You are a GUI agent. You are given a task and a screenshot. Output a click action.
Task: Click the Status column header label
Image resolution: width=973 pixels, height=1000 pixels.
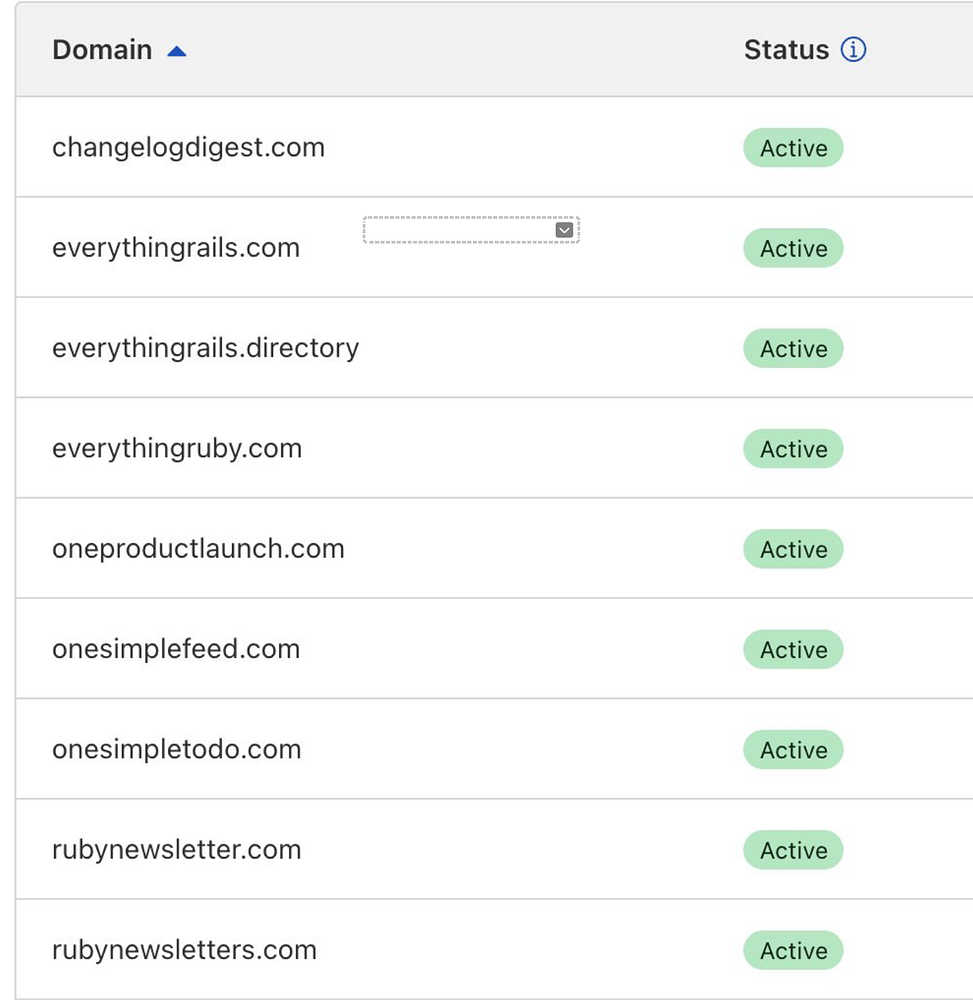(x=786, y=50)
